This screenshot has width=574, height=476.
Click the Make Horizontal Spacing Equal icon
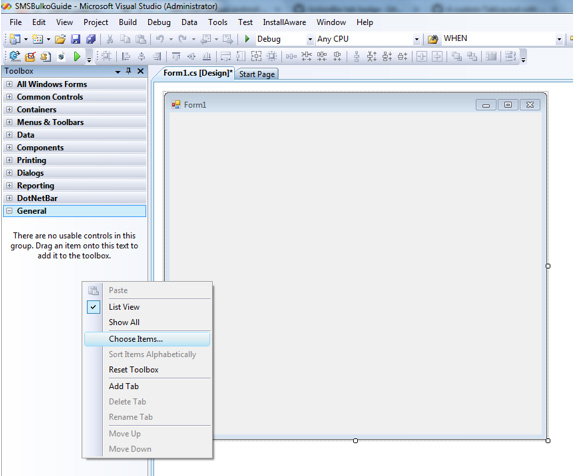[291, 56]
